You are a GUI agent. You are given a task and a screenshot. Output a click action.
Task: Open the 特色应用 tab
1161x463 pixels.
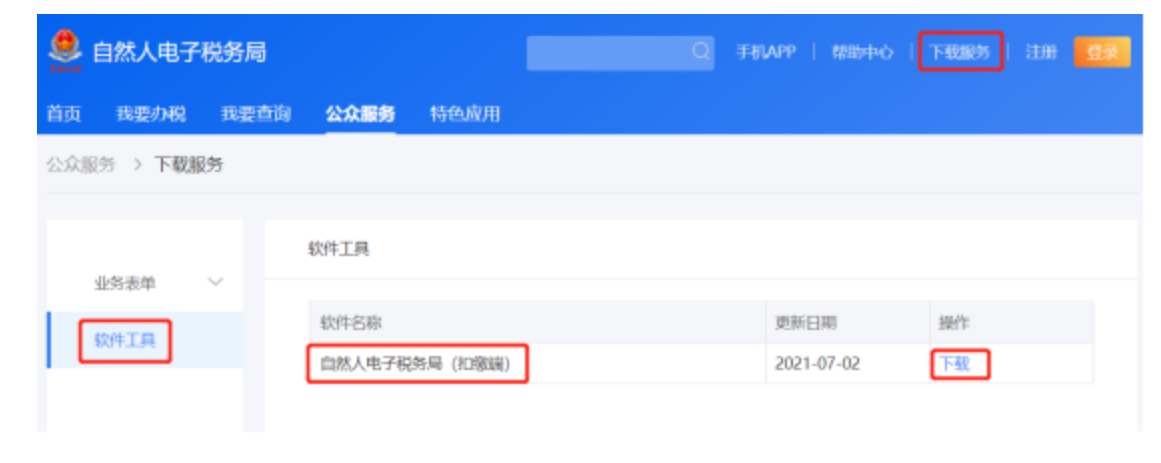(465, 114)
